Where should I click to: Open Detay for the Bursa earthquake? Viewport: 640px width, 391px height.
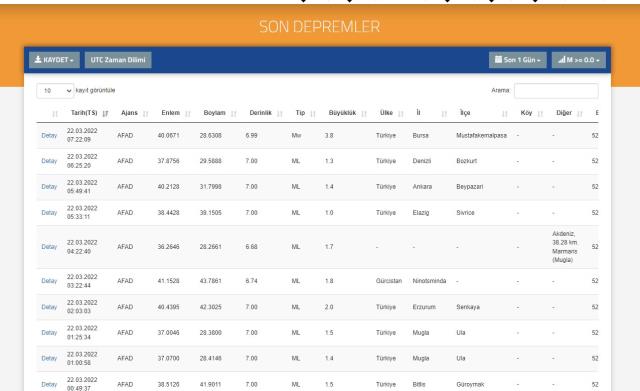tap(49, 136)
